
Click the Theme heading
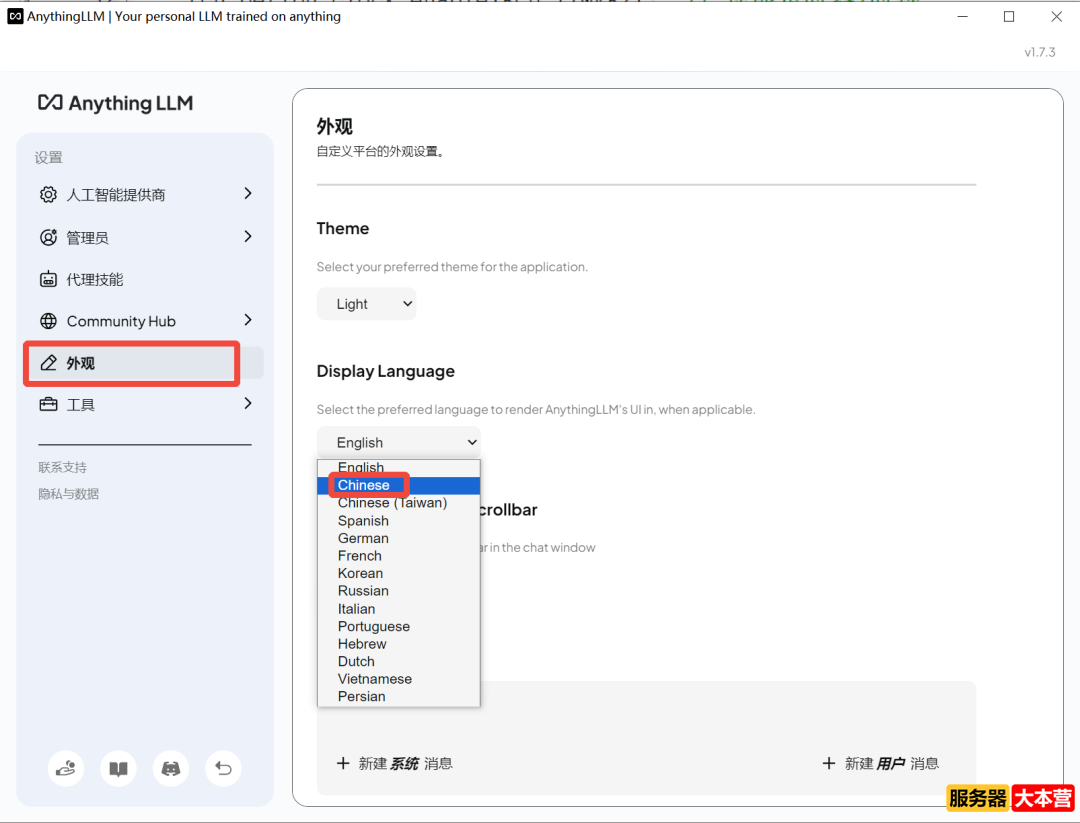343,229
